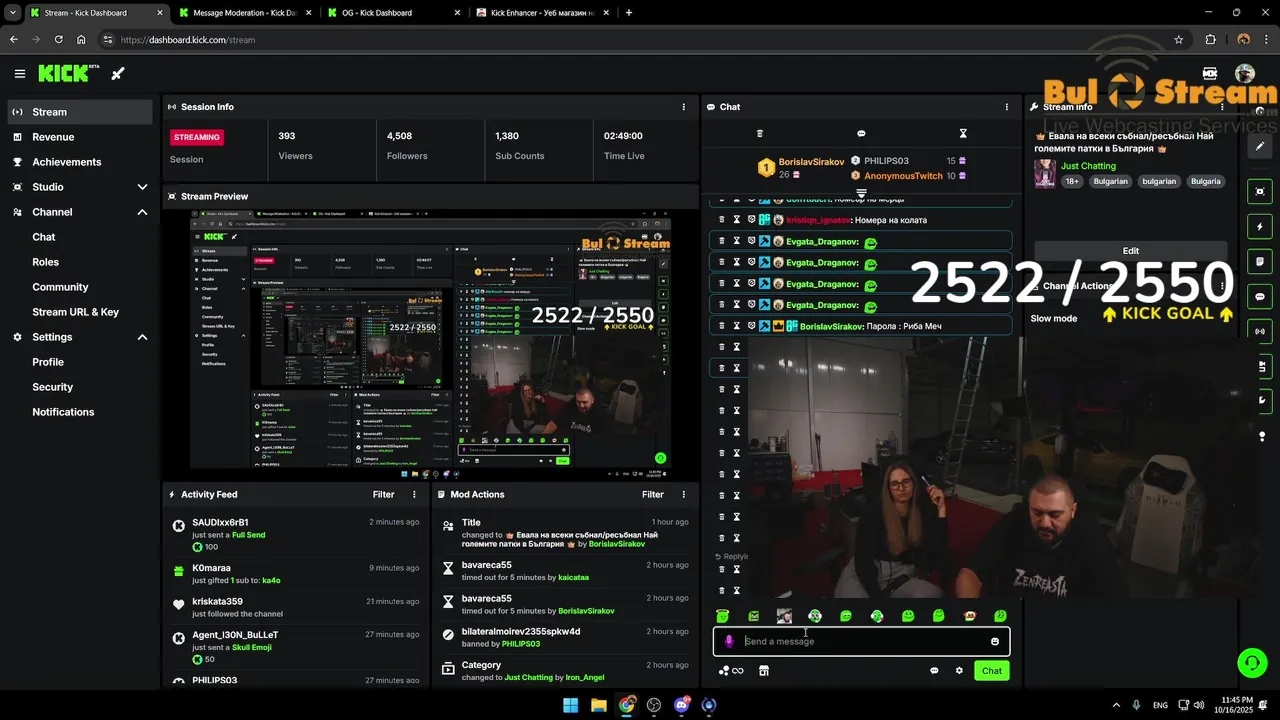Click kaicataa link in Mod Actions

click(x=573, y=578)
